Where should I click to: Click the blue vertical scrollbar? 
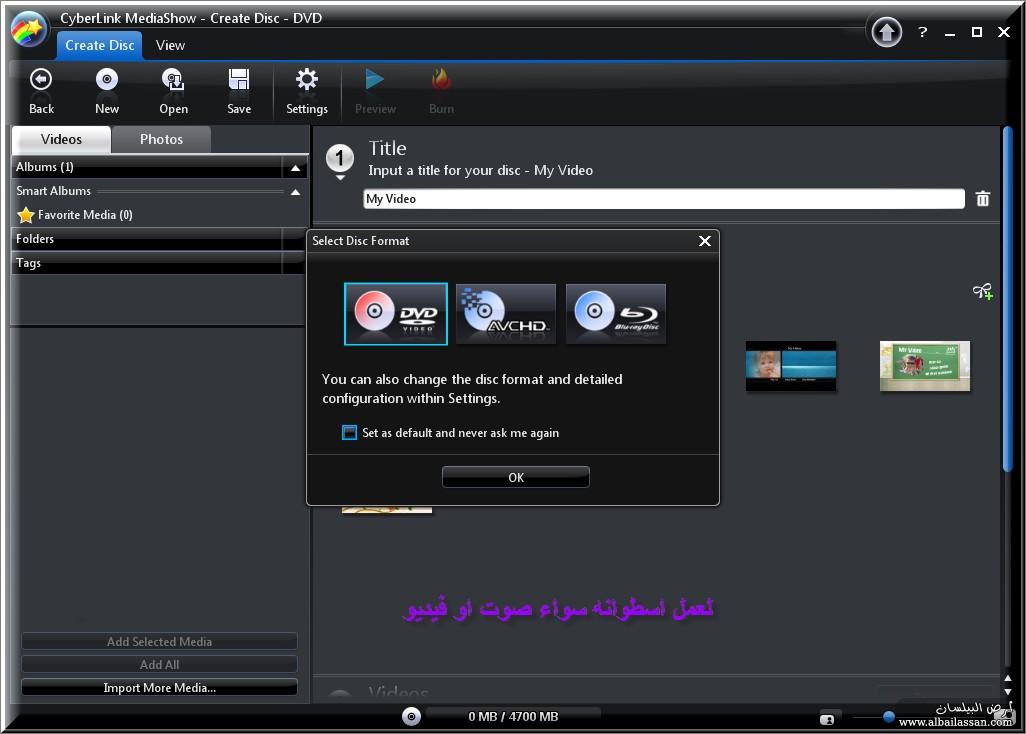click(x=1008, y=298)
